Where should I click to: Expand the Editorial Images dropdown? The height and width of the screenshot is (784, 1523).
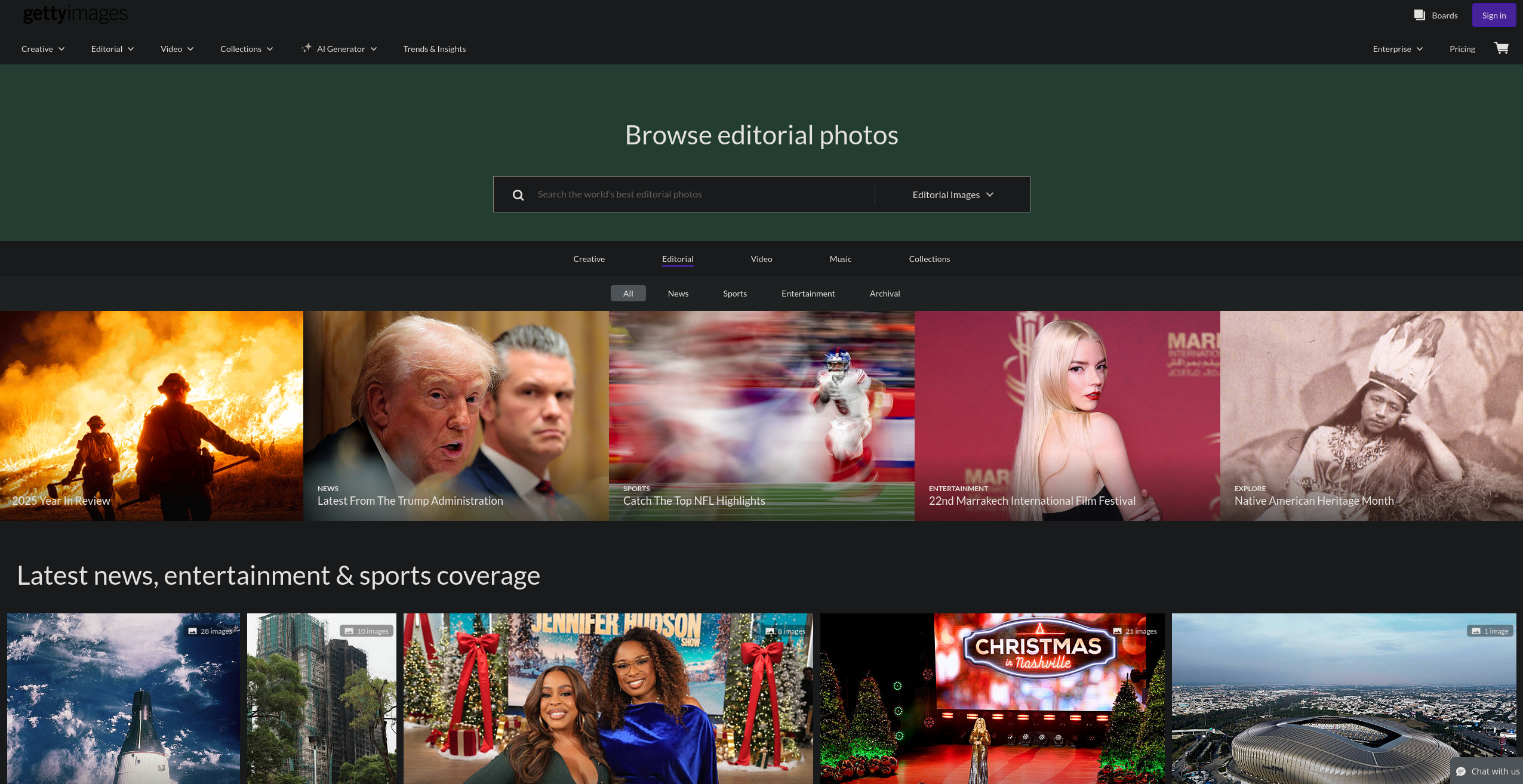click(x=952, y=195)
